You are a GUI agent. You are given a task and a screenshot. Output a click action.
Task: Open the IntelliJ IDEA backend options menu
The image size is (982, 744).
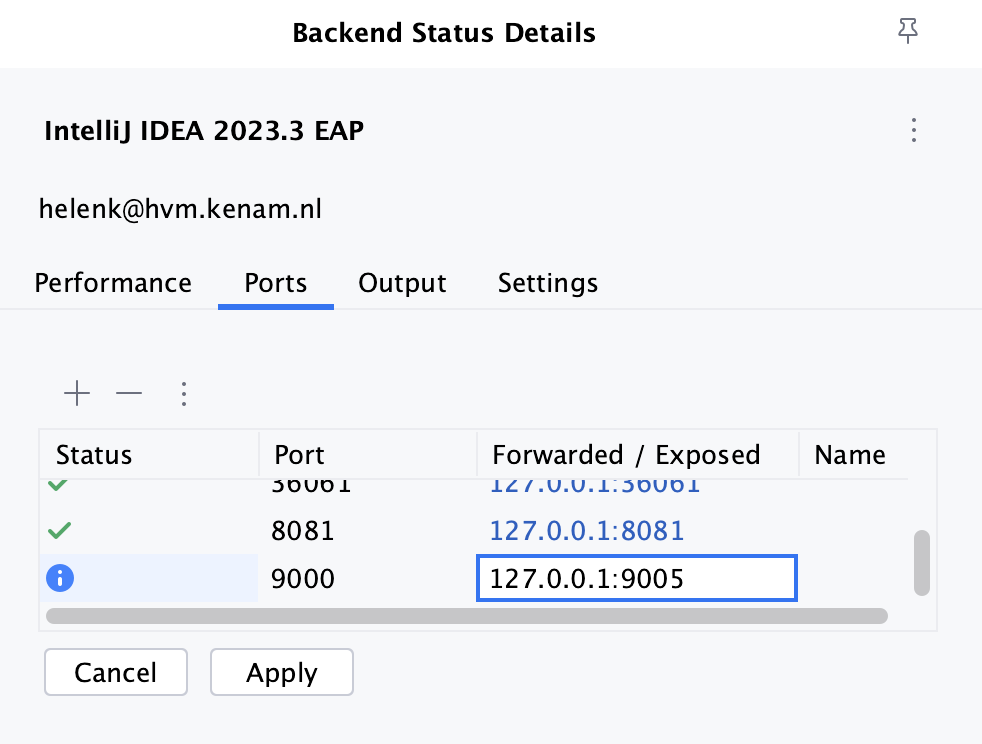click(x=912, y=131)
